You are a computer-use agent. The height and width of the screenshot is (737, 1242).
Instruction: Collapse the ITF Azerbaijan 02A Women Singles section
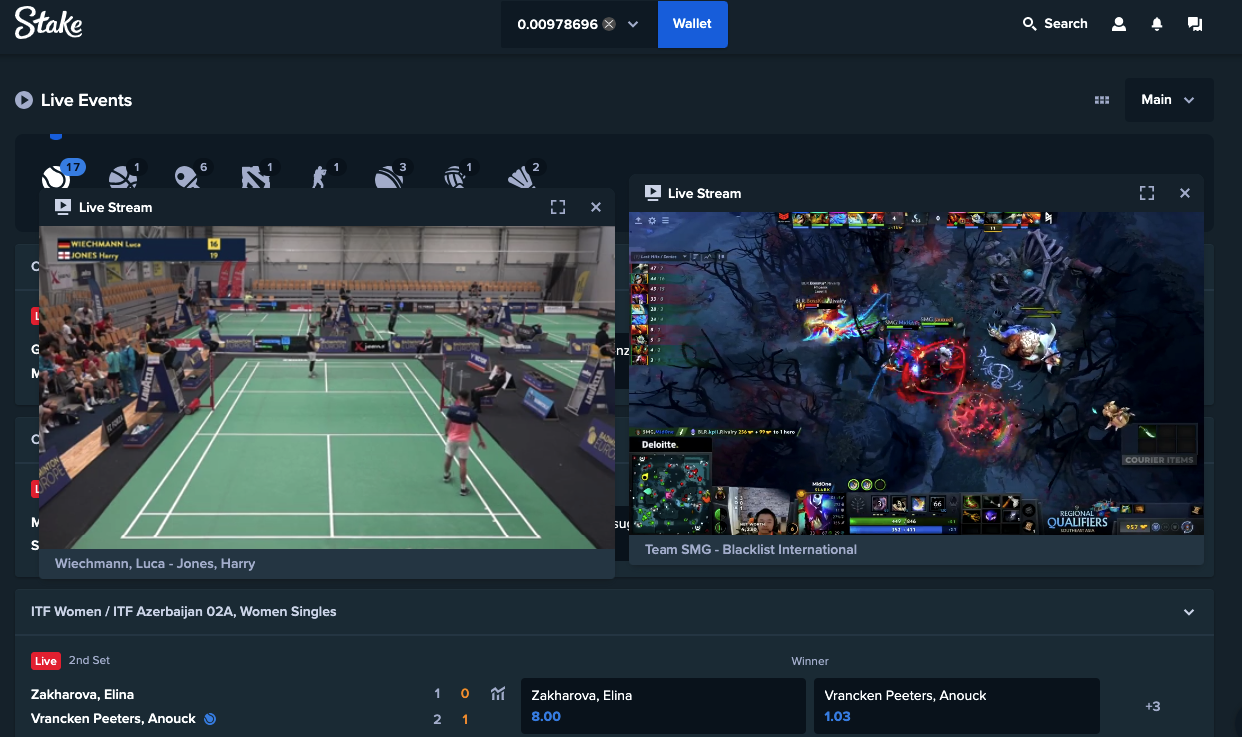(x=1189, y=612)
